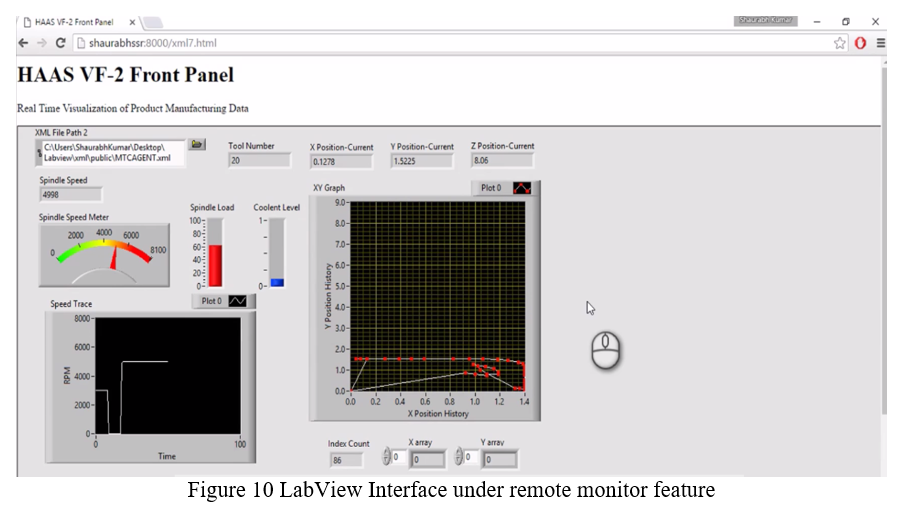This screenshot has height=511, width=924.
Task: Browse for XML file with folder icon
Action: (x=197, y=144)
